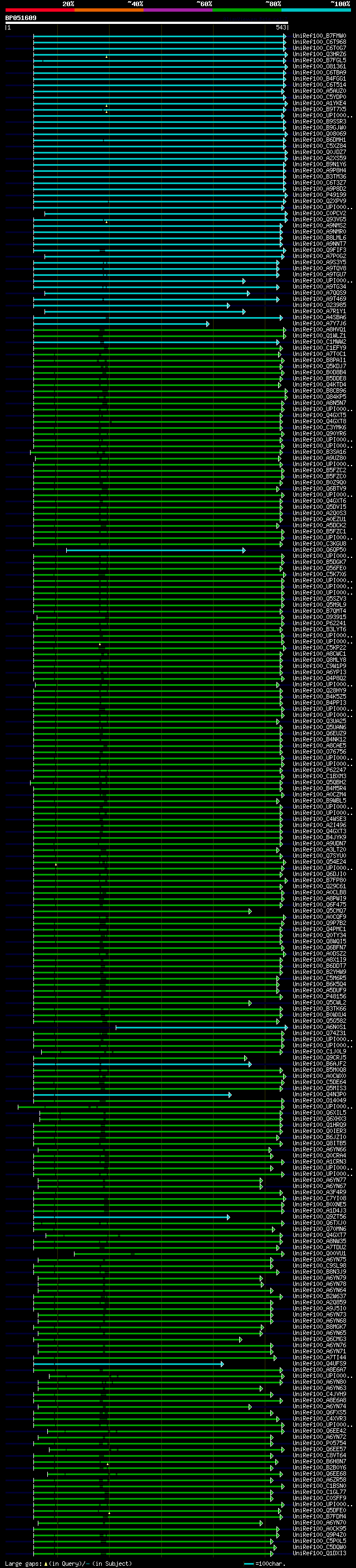
Task: Select hit label UniRef100_B7FGL5
Action: pyautogui.click(x=319, y=60)
